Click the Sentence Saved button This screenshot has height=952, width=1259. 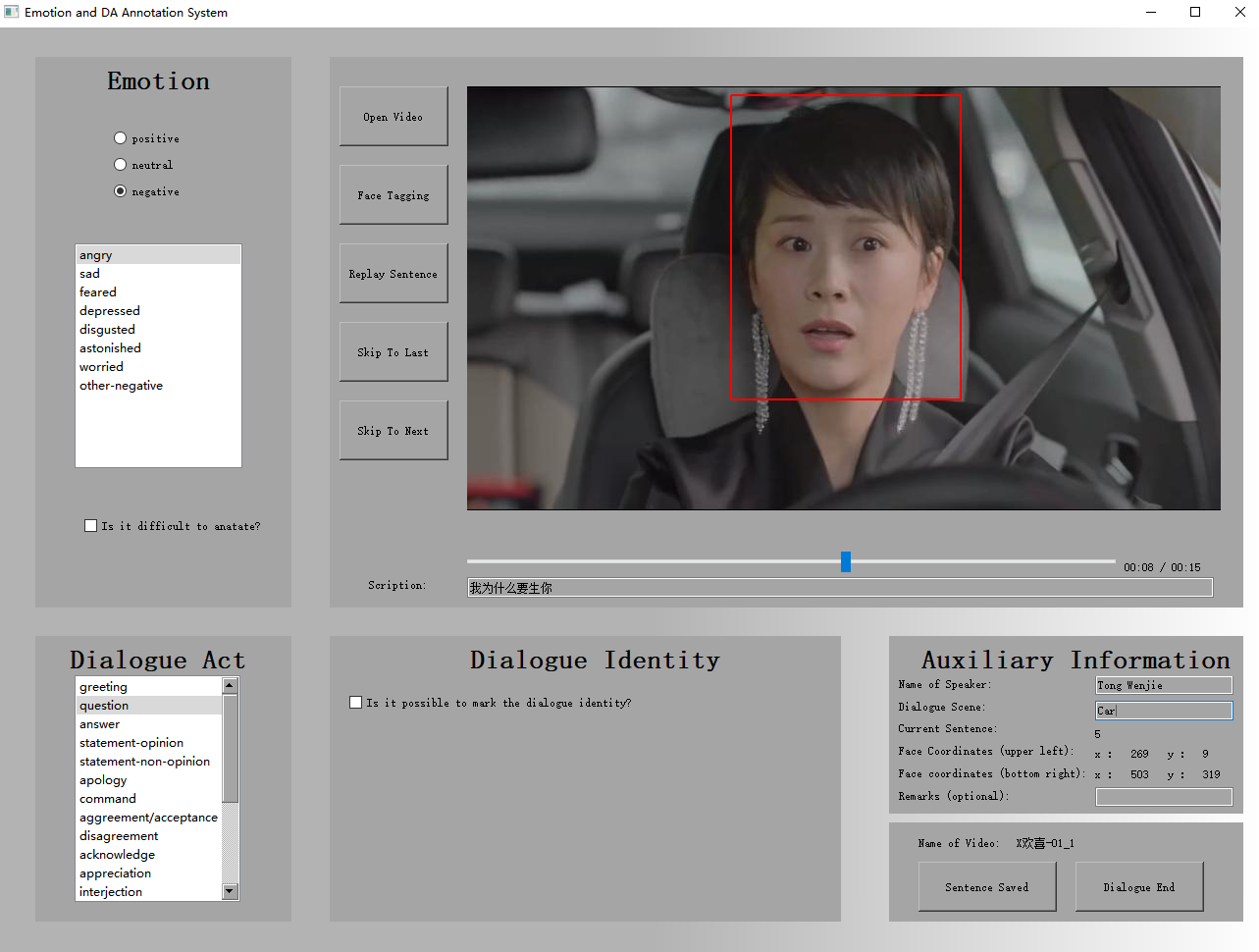(x=987, y=887)
